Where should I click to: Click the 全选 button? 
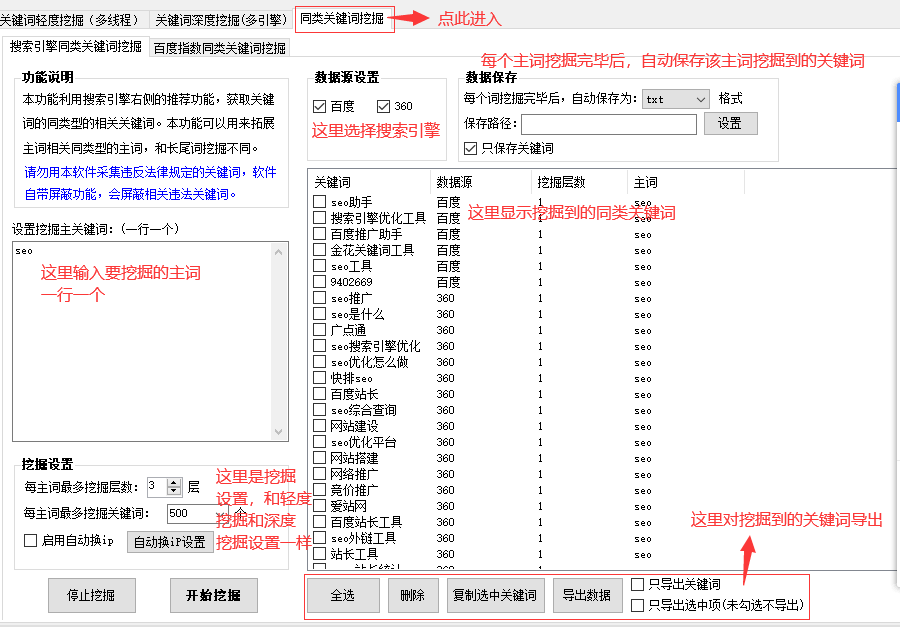click(343, 595)
